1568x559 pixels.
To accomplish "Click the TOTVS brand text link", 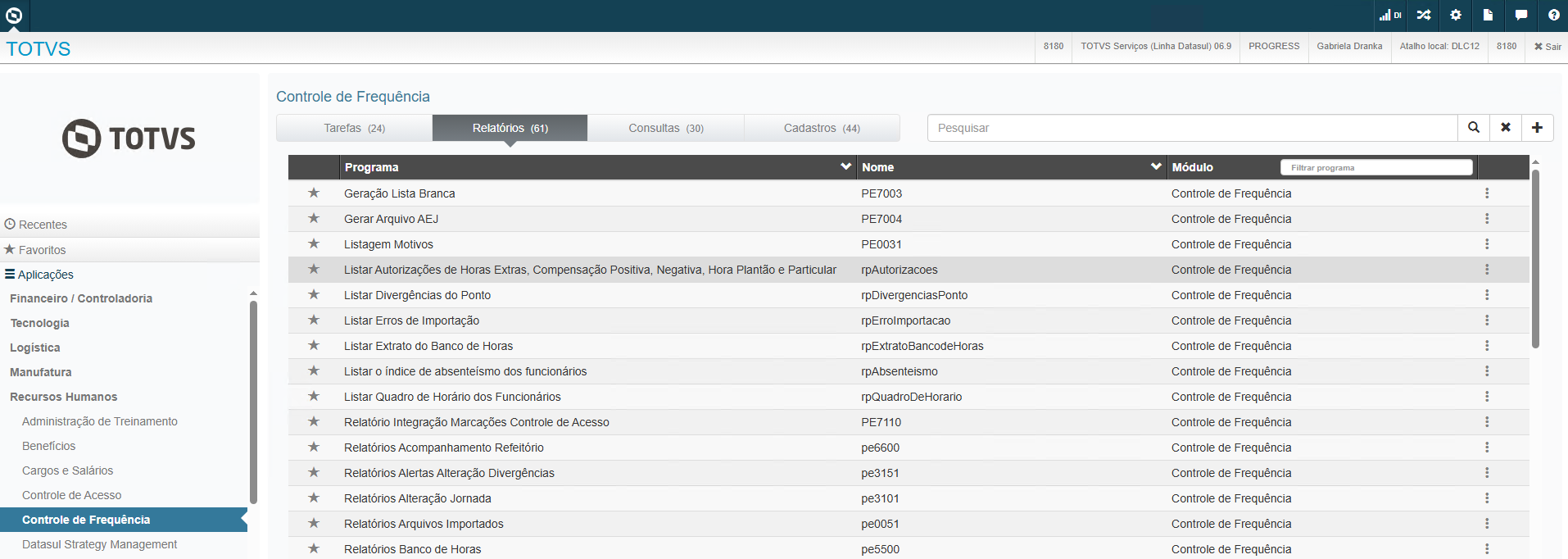I will [39, 48].
